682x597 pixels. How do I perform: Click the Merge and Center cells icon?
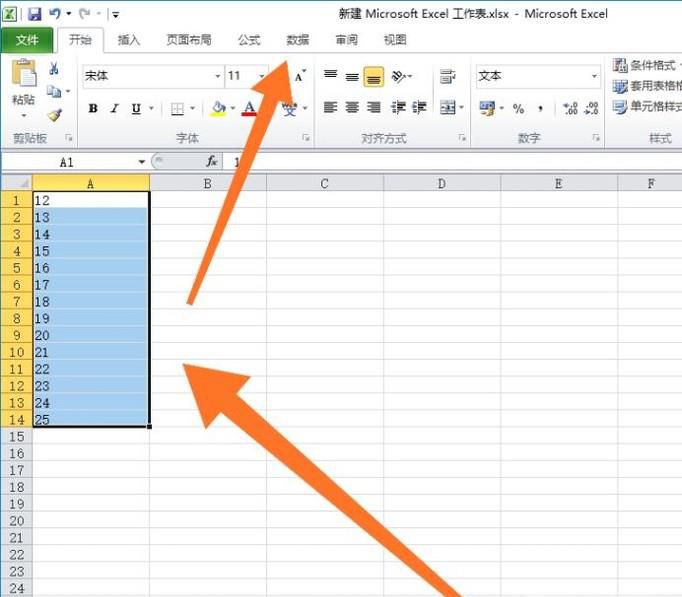click(x=447, y=107)
